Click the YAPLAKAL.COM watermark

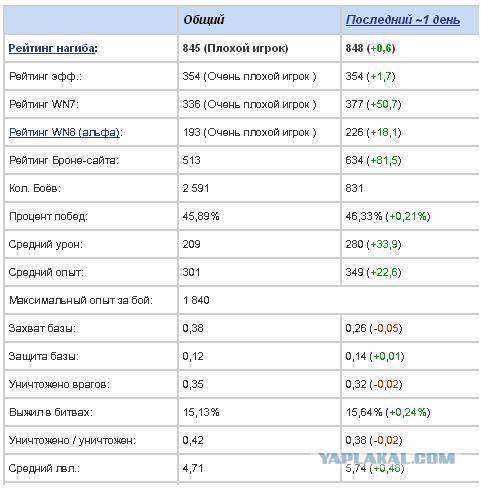pos(387,458)
